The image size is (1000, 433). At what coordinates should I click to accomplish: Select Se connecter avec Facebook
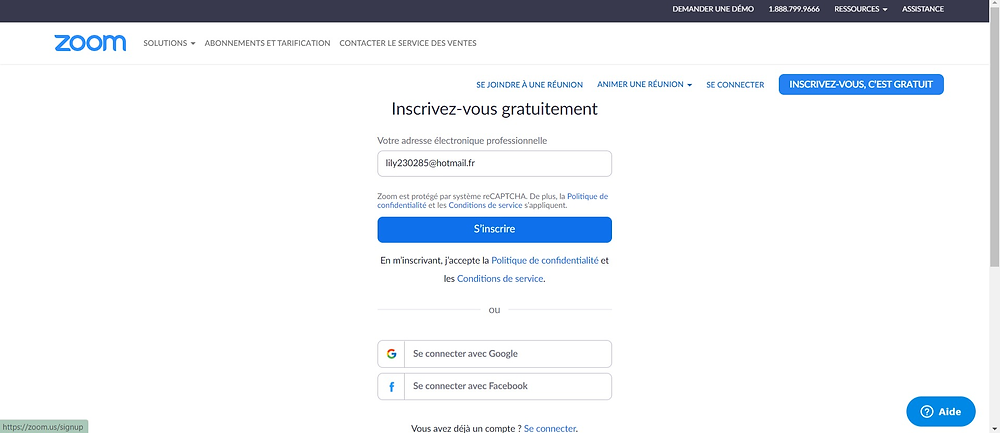tap(494, 386)
